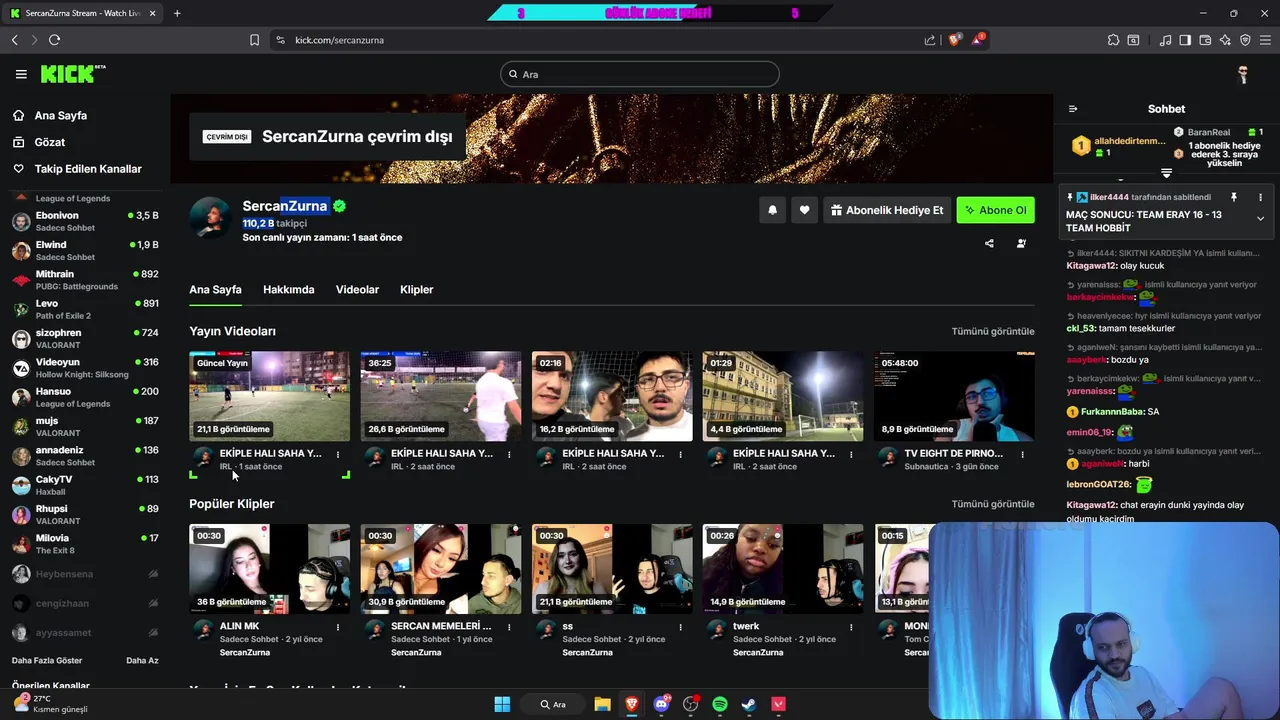The height and width of the screenshot is (720, 1280).
Task: Open the twerk clip thumbnail
Action: click(783, 569)
